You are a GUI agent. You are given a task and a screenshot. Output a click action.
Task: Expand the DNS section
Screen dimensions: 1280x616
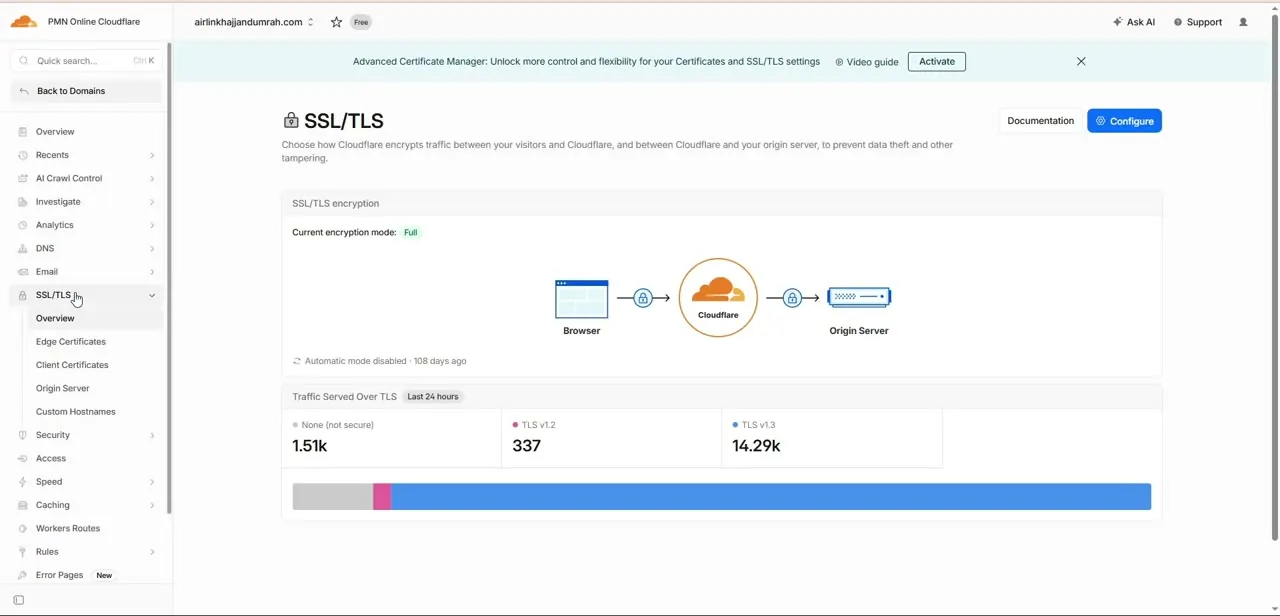[x=152, y=248]
